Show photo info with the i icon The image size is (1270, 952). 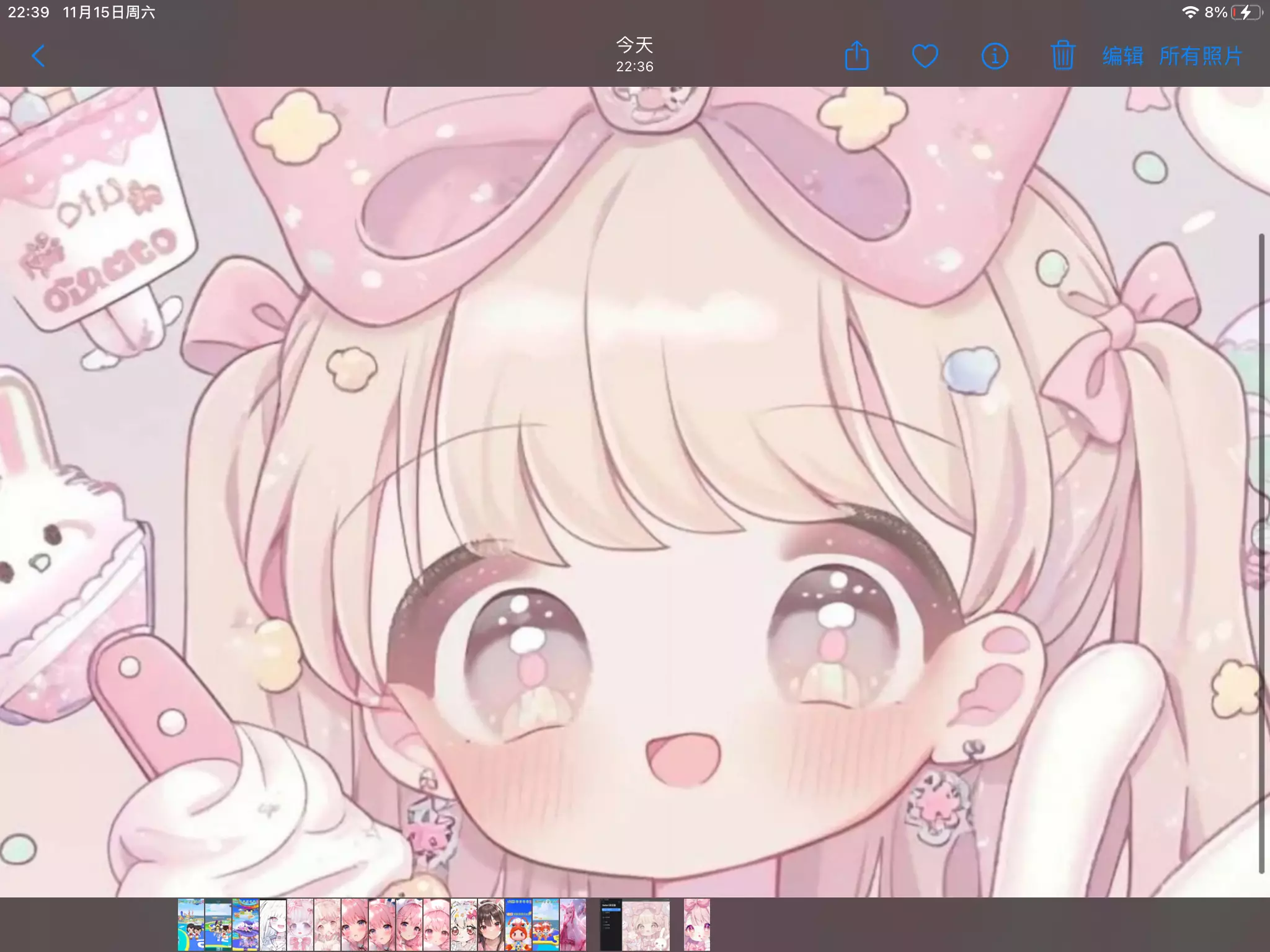coord(995,56)
